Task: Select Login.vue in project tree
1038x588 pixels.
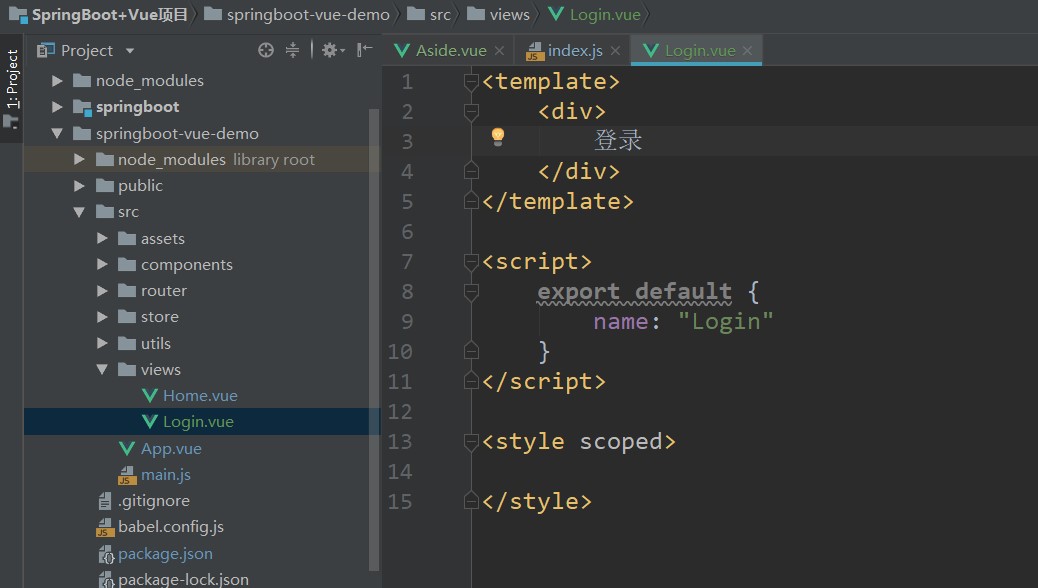Action: (x=198, y=422)
